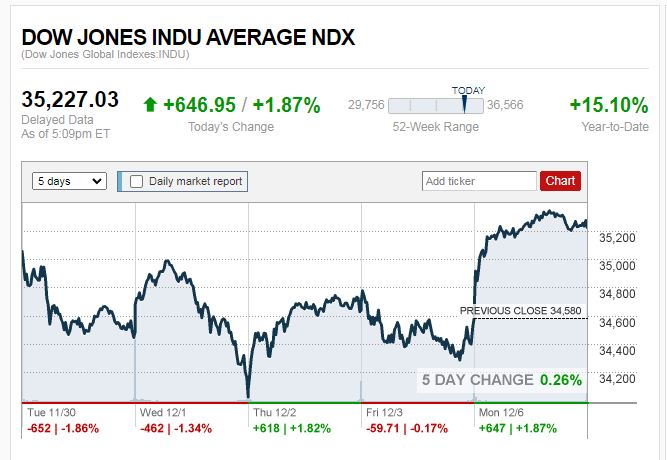Viewport: 667px width, 460px height.
Task: Toggle the Daily market report checkbox
Action: click(x=136, y=181)
